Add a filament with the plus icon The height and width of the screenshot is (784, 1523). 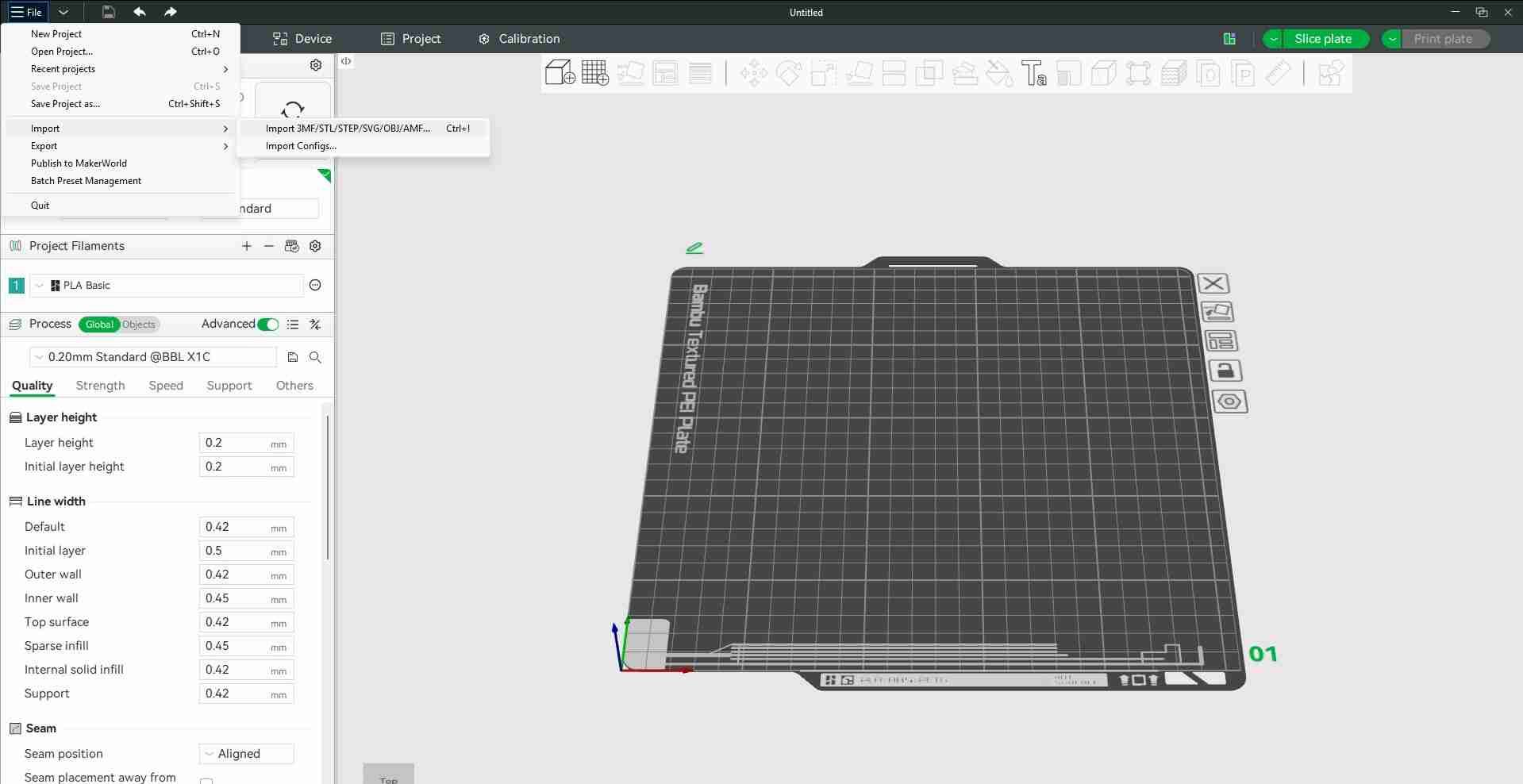(x=247, y=246)
